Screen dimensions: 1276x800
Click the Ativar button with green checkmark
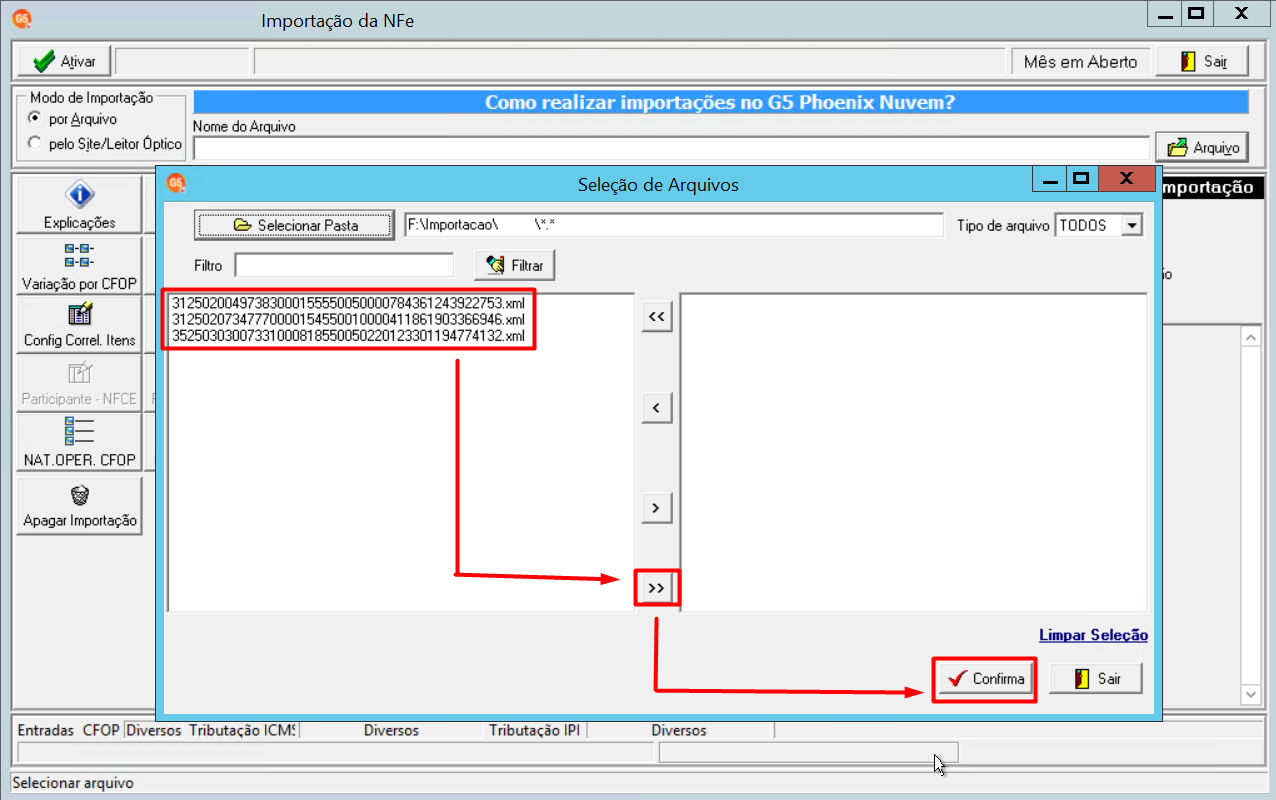tap(64, 61)
